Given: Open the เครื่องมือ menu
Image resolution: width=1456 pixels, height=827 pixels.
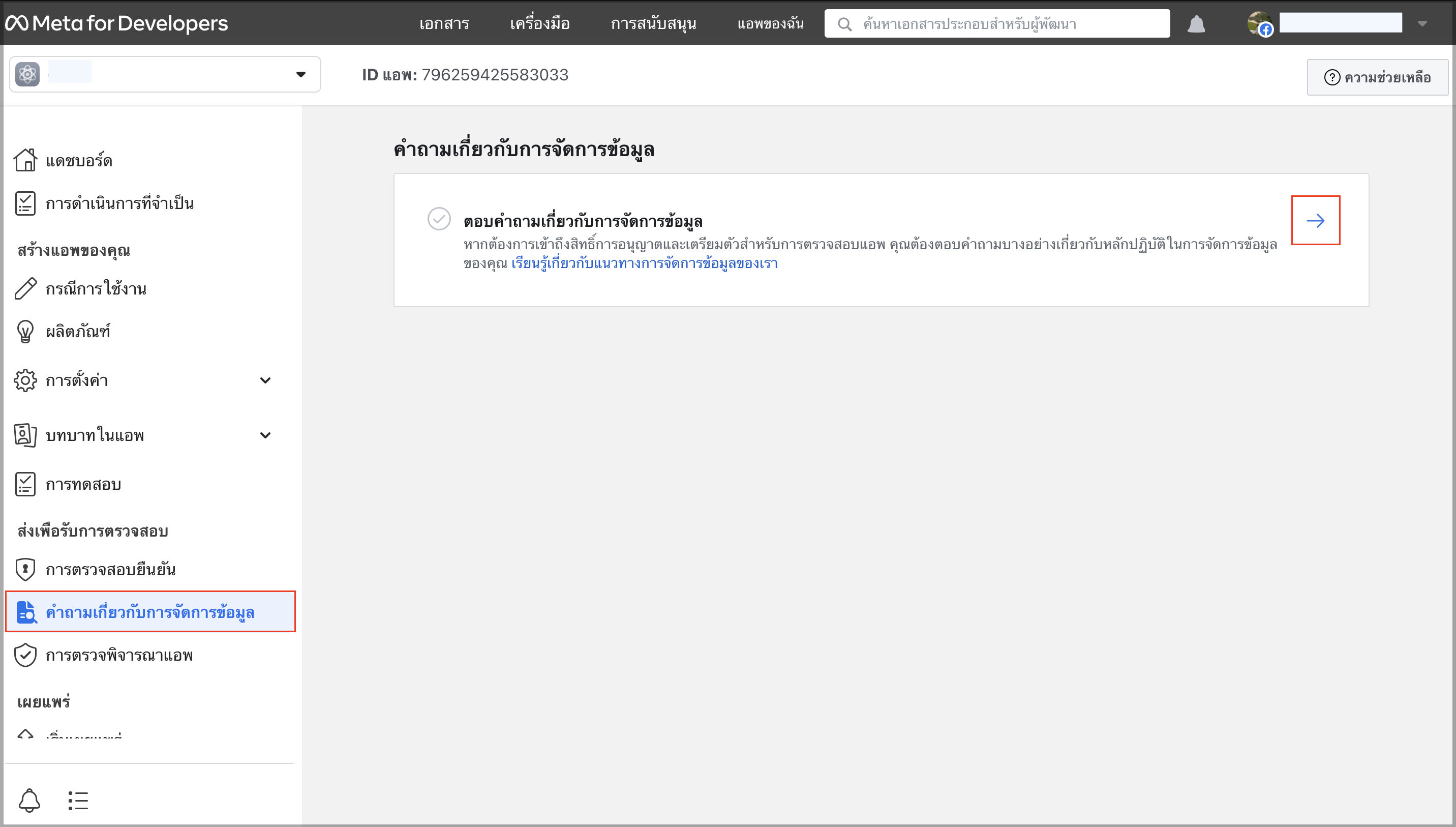Looking at the screenshot, I should 539,24.
